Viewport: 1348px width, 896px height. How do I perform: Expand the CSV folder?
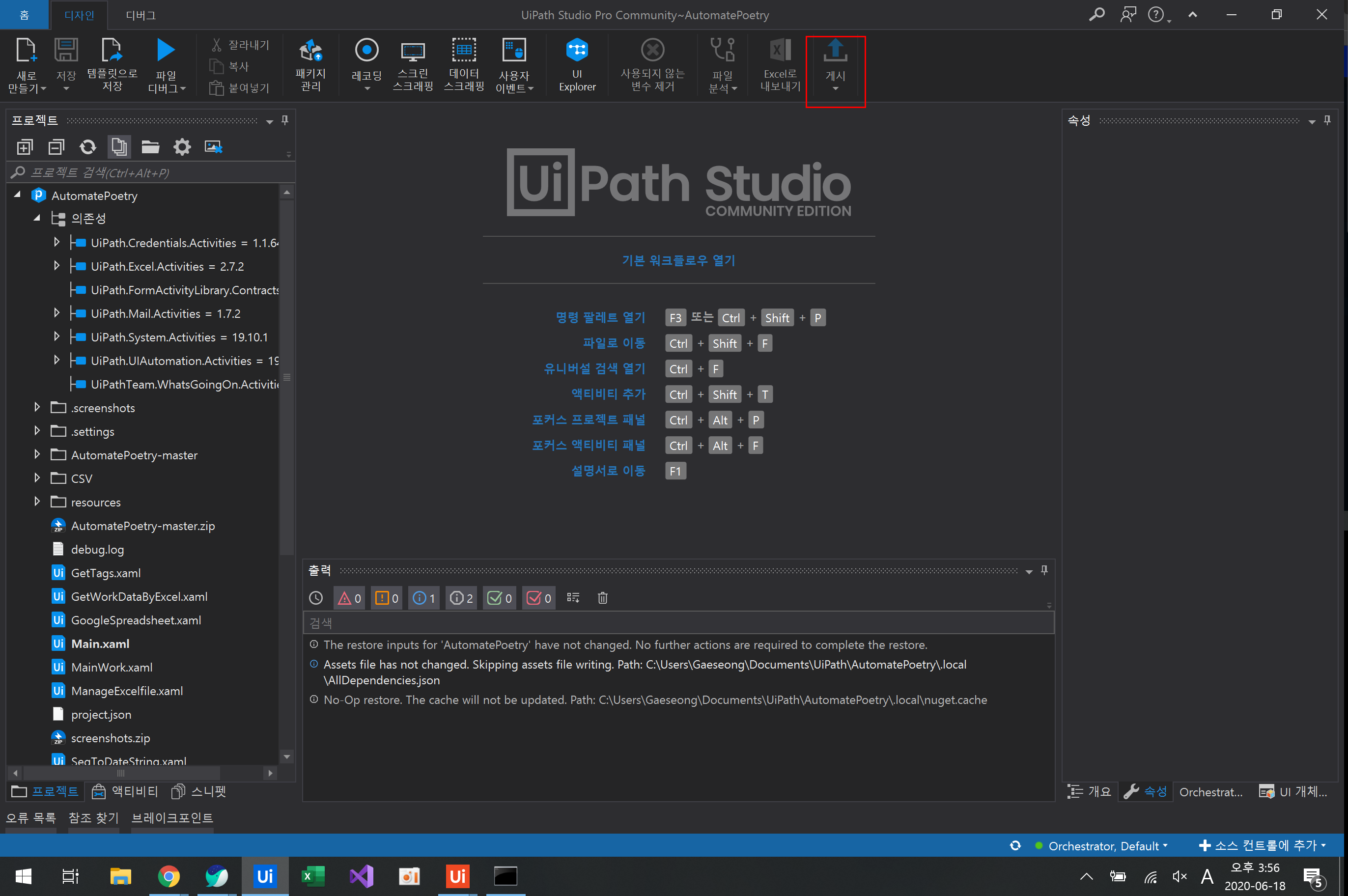pyautogui.click(x=37, y=477)
